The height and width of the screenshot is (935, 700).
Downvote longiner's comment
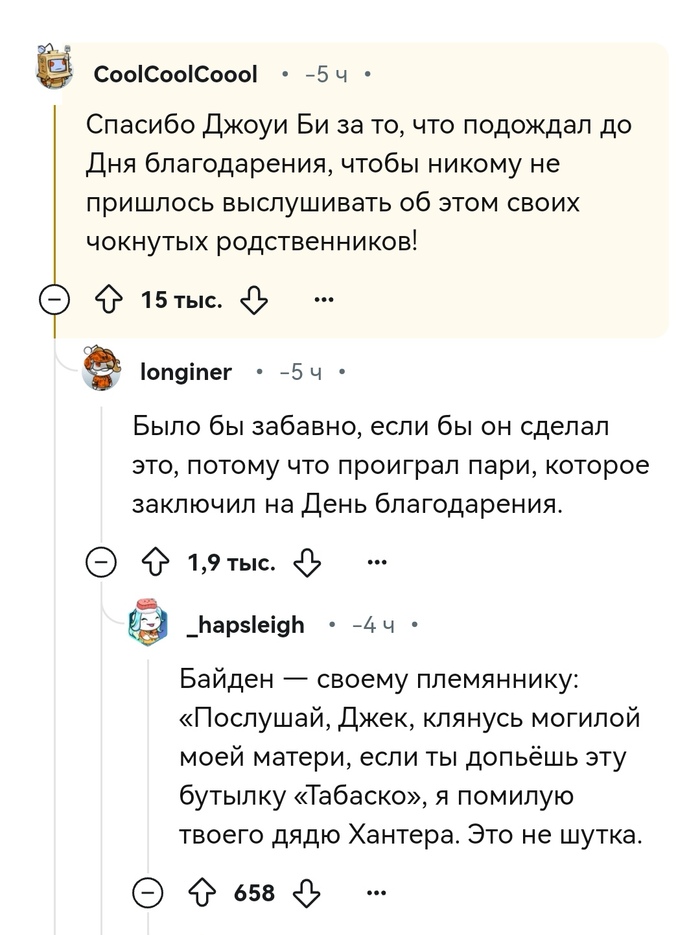[307, 564]
